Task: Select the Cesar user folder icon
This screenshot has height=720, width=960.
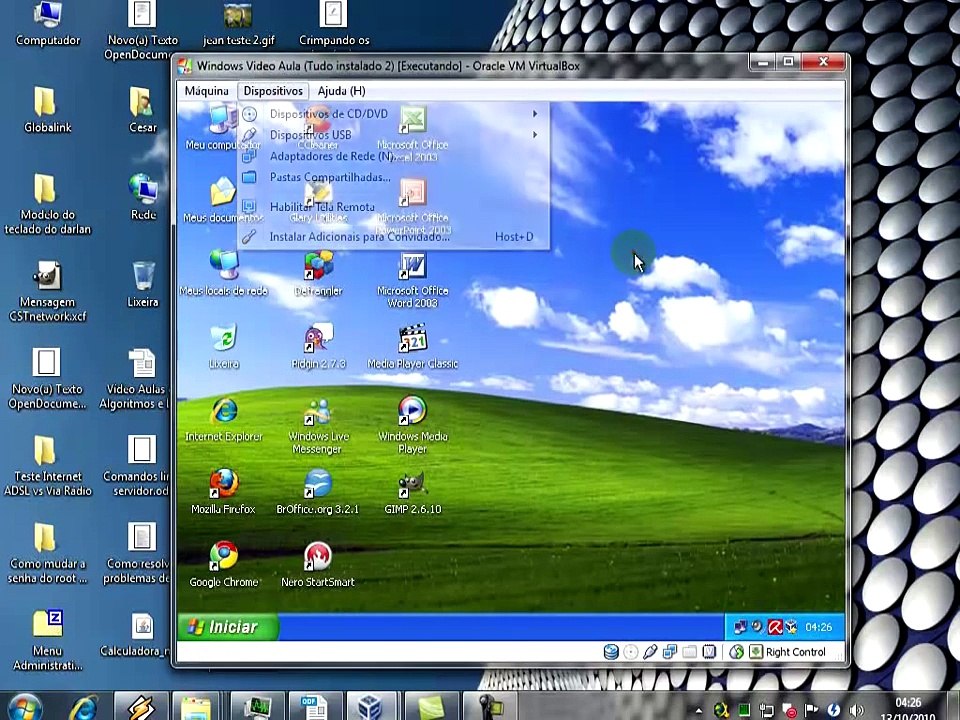Action: [143, 110]
